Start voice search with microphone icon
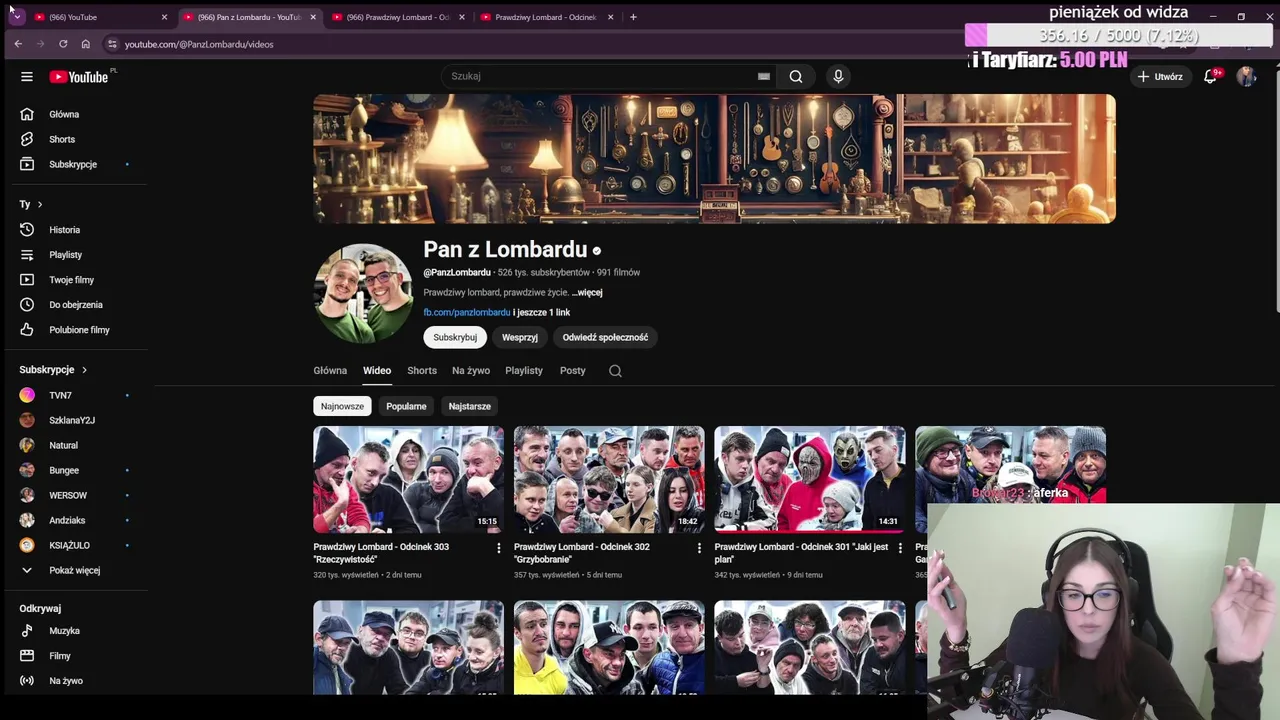The height and width of the screenshot is (720, 1280). [838, 76]
